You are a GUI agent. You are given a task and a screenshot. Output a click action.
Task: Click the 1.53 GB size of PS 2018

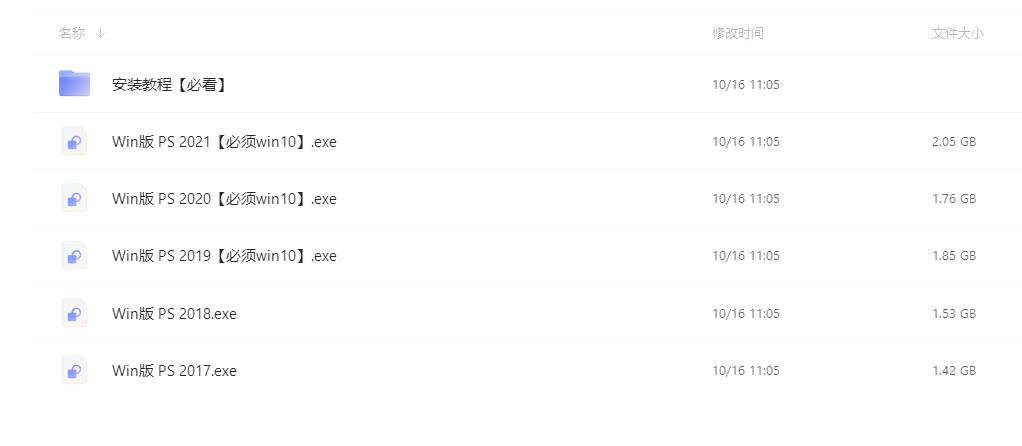click(954, 314)
